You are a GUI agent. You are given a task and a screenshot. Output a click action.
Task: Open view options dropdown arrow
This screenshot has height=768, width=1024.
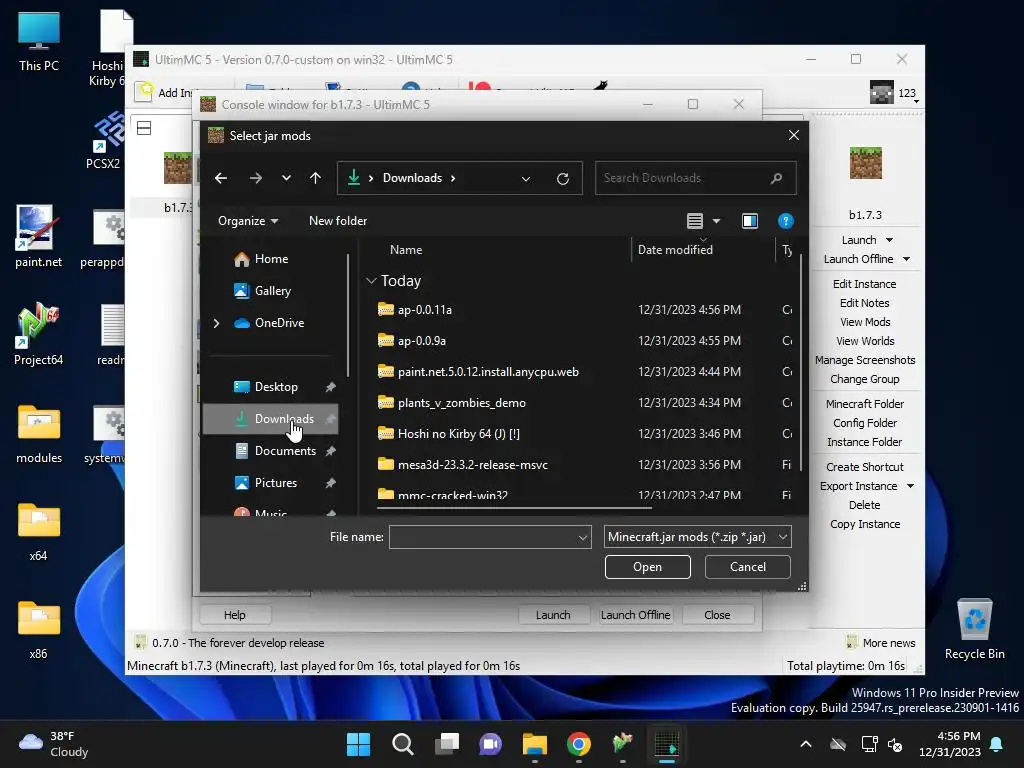pos(716,221)
